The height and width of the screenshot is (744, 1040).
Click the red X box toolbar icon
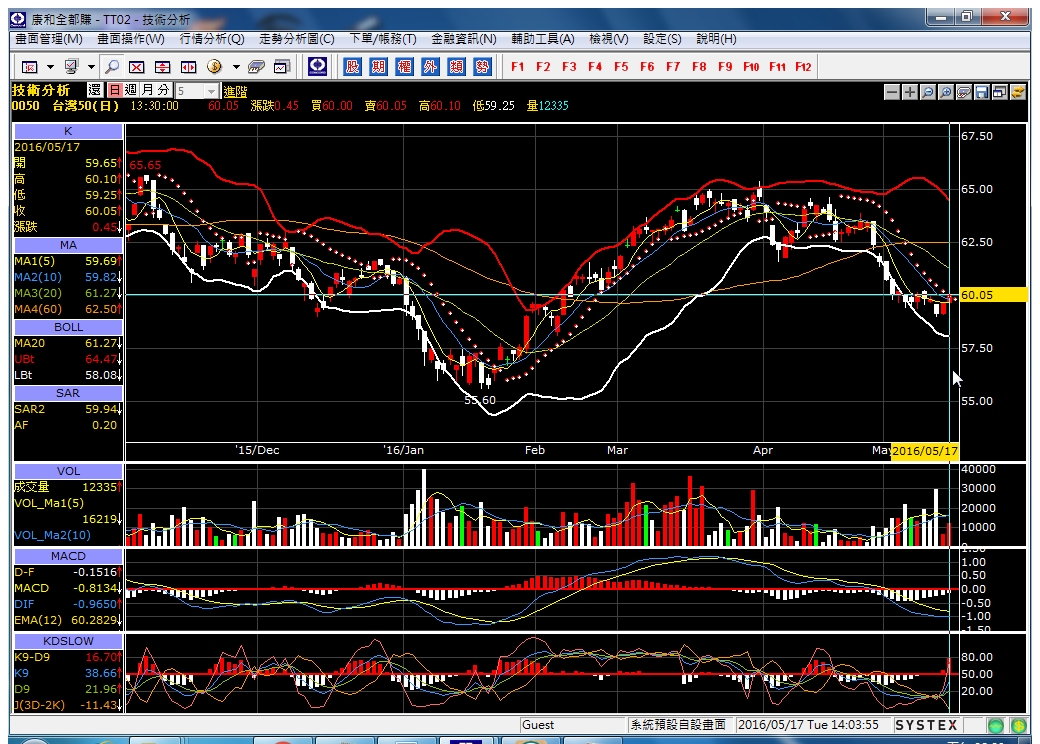(137, 67)
